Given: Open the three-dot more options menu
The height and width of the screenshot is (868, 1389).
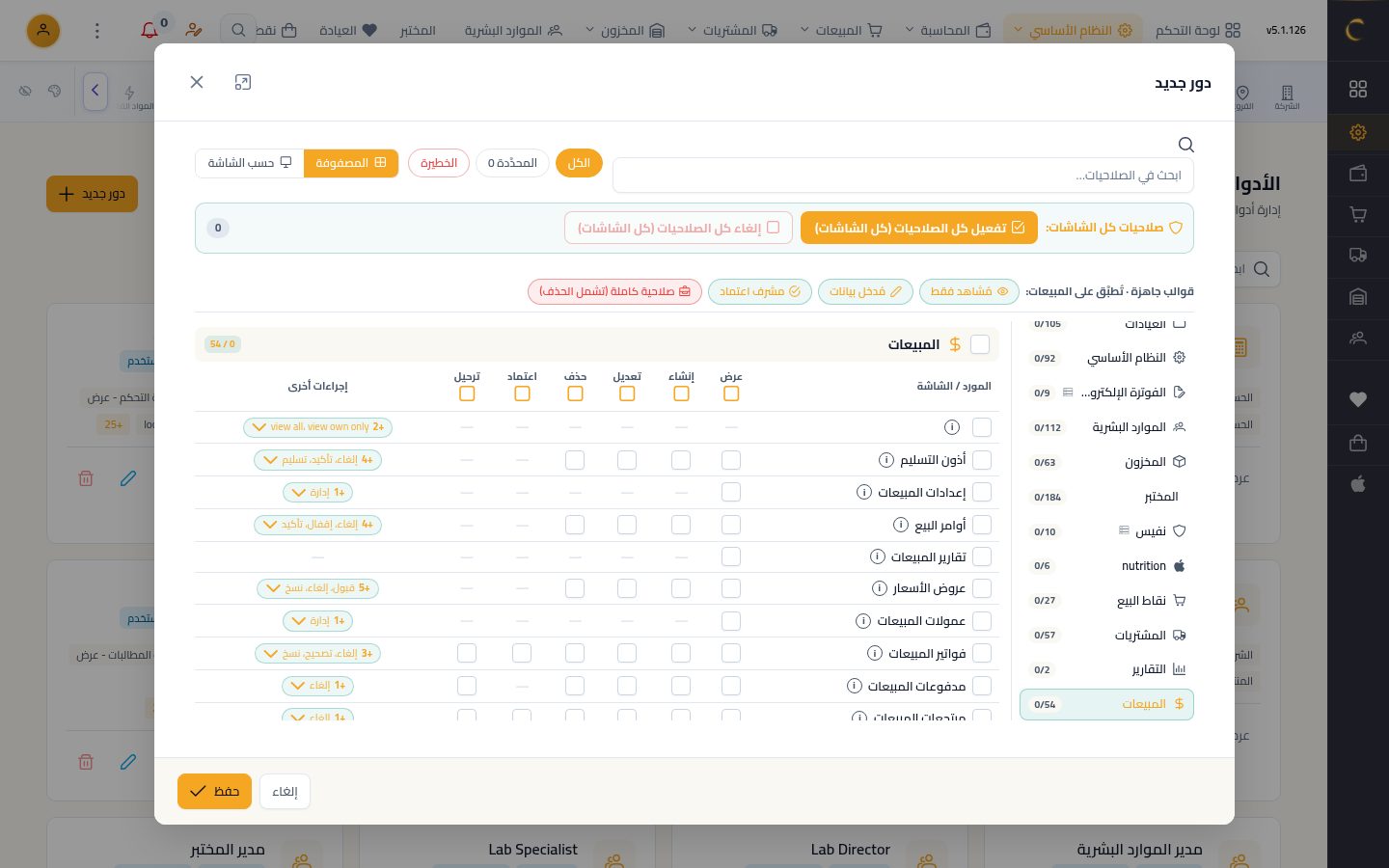Looking at the screenshot, I should point(96,31).
